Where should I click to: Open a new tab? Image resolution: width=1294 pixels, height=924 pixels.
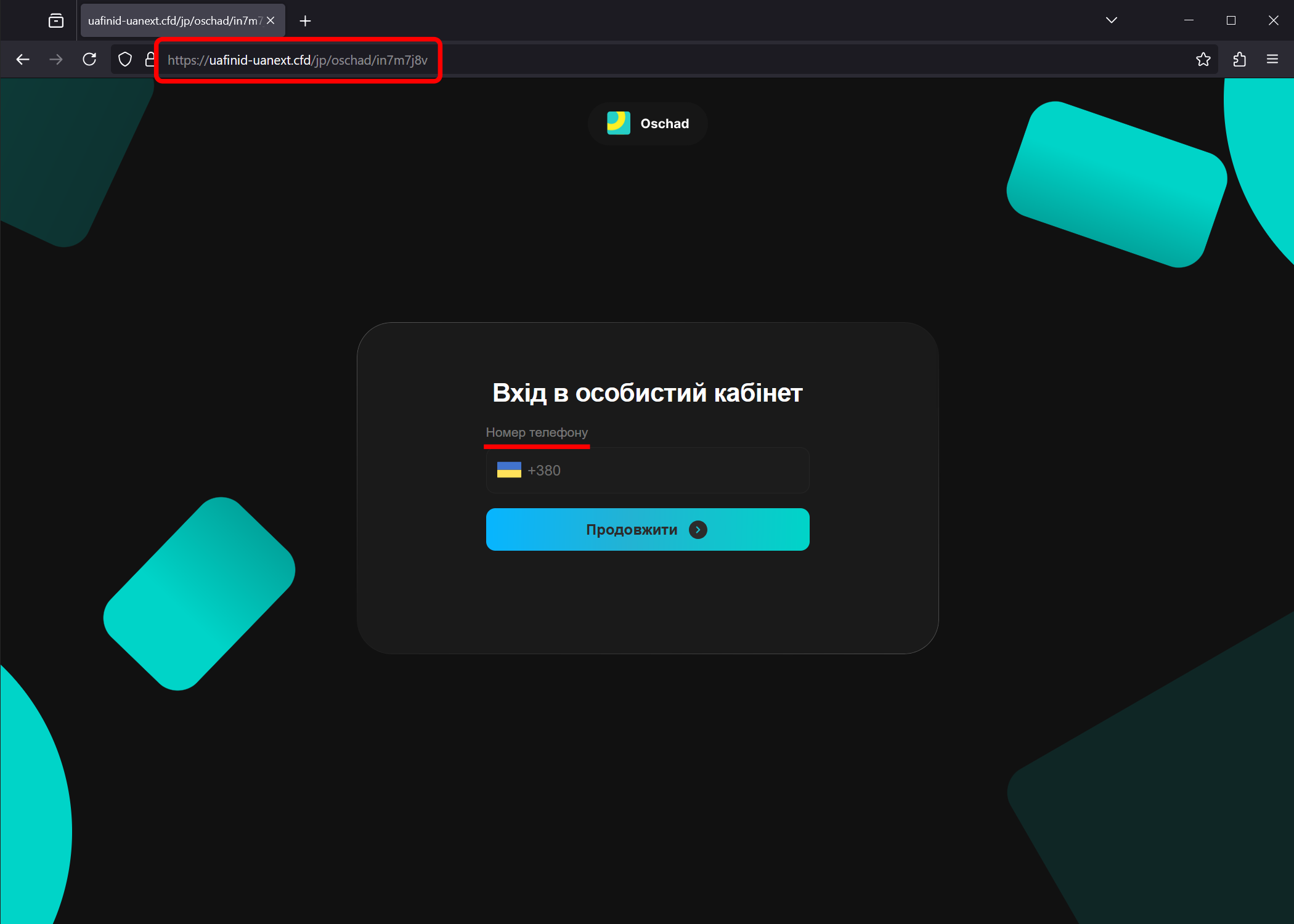[x=305, y=21]
